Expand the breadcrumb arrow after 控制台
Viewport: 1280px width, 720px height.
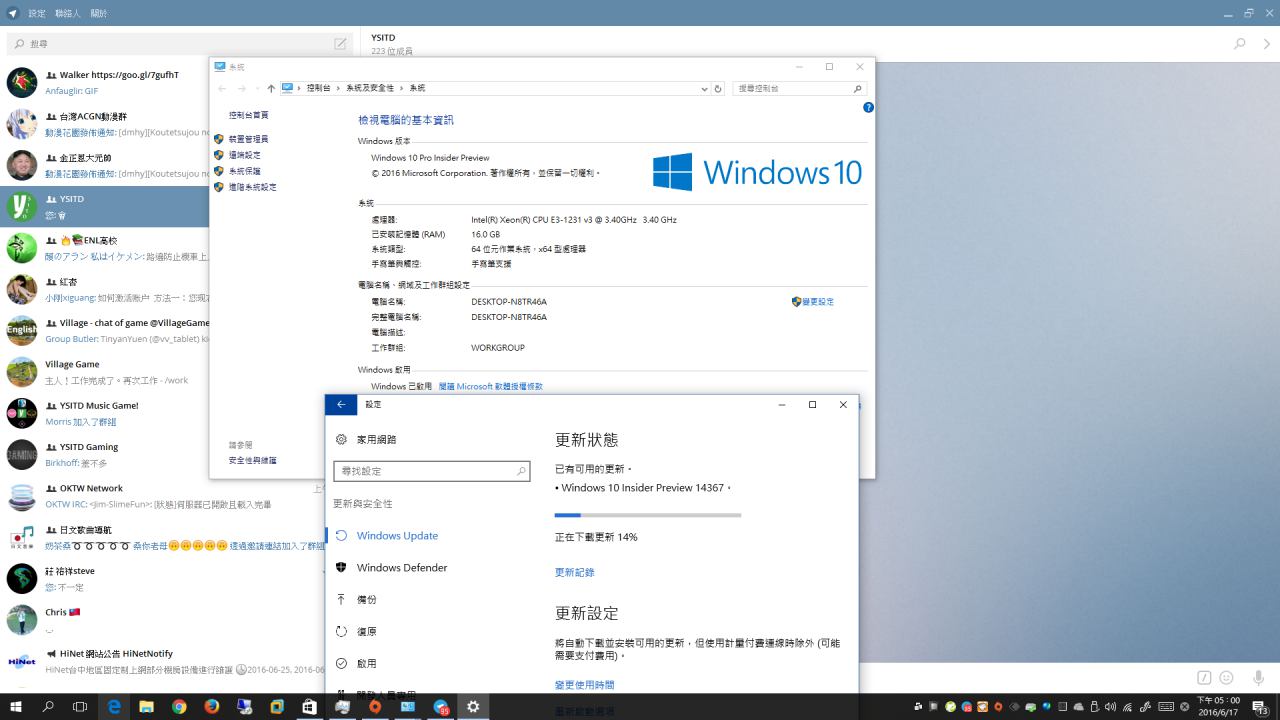tap(339, 89)
